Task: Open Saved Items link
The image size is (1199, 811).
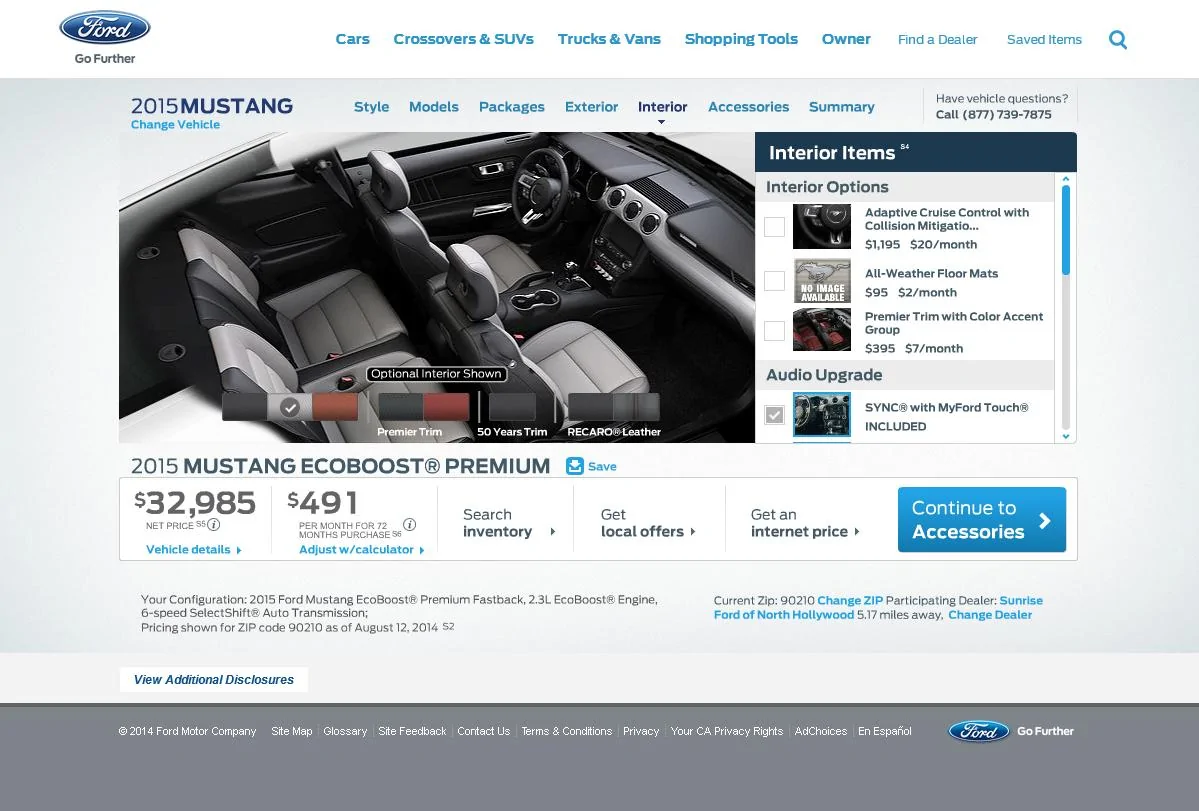Action: 1044,40
